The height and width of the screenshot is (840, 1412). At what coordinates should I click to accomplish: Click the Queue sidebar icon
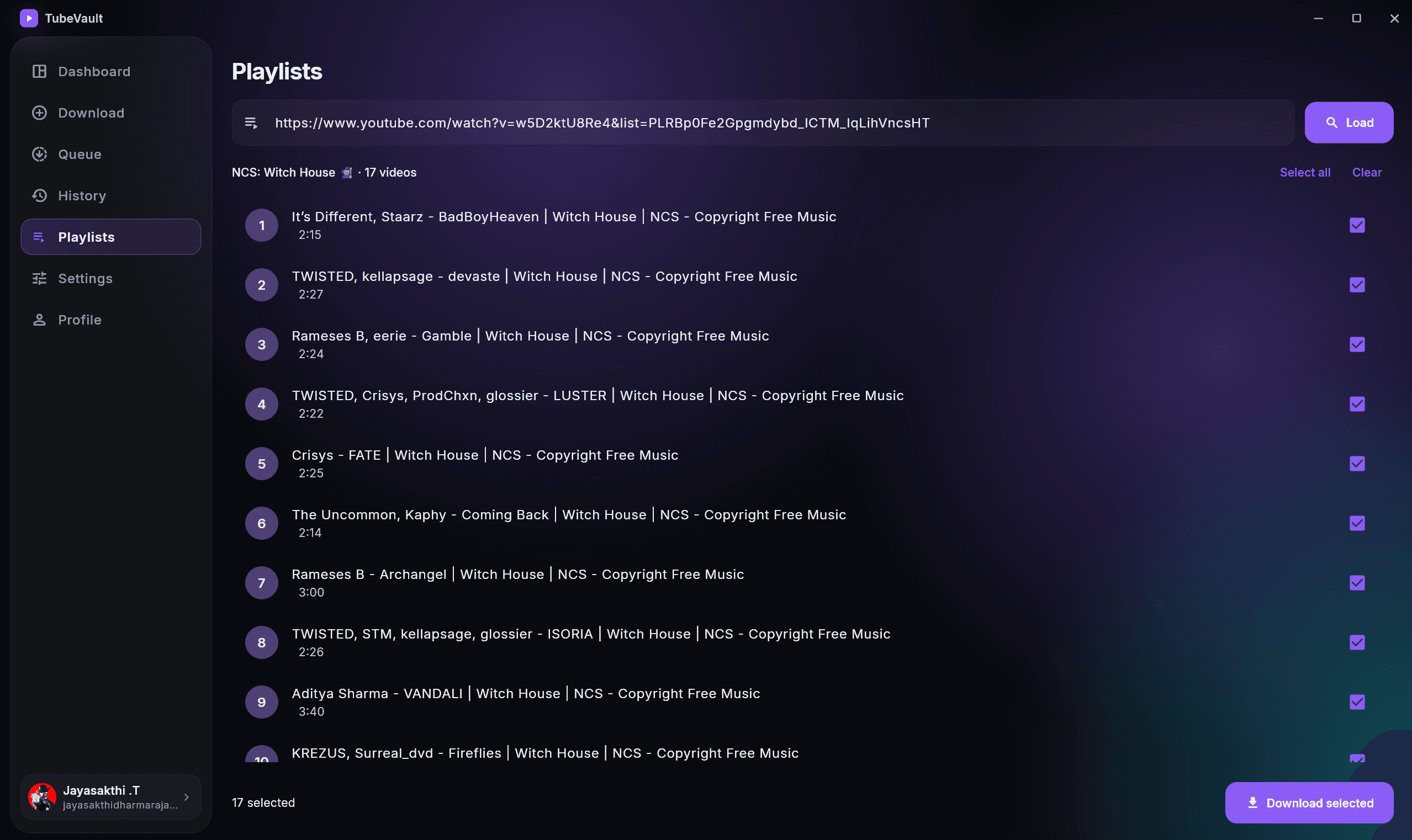(39, 154)
